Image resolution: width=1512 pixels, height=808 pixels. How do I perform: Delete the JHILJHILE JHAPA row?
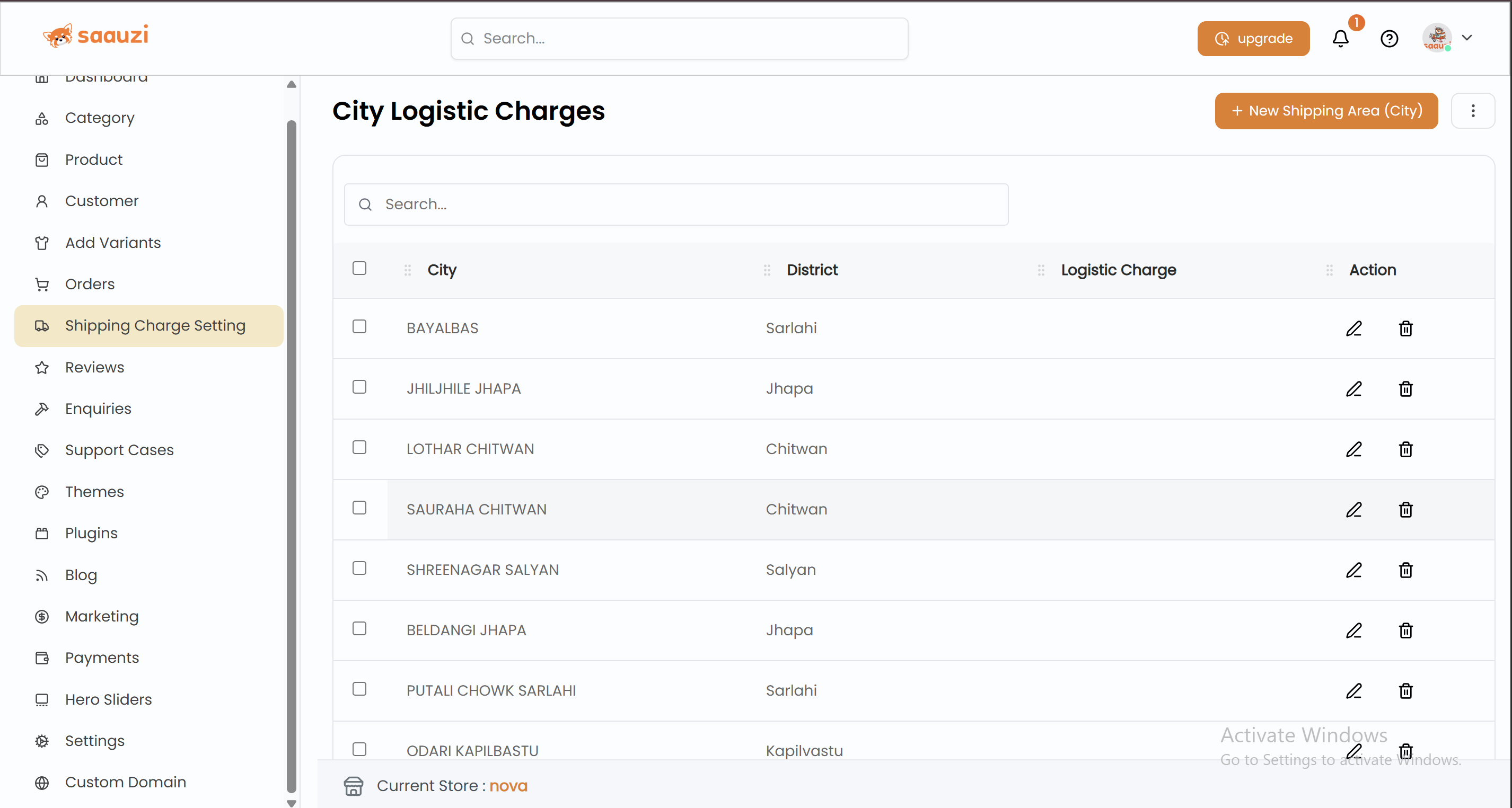tap(1405, 389)
